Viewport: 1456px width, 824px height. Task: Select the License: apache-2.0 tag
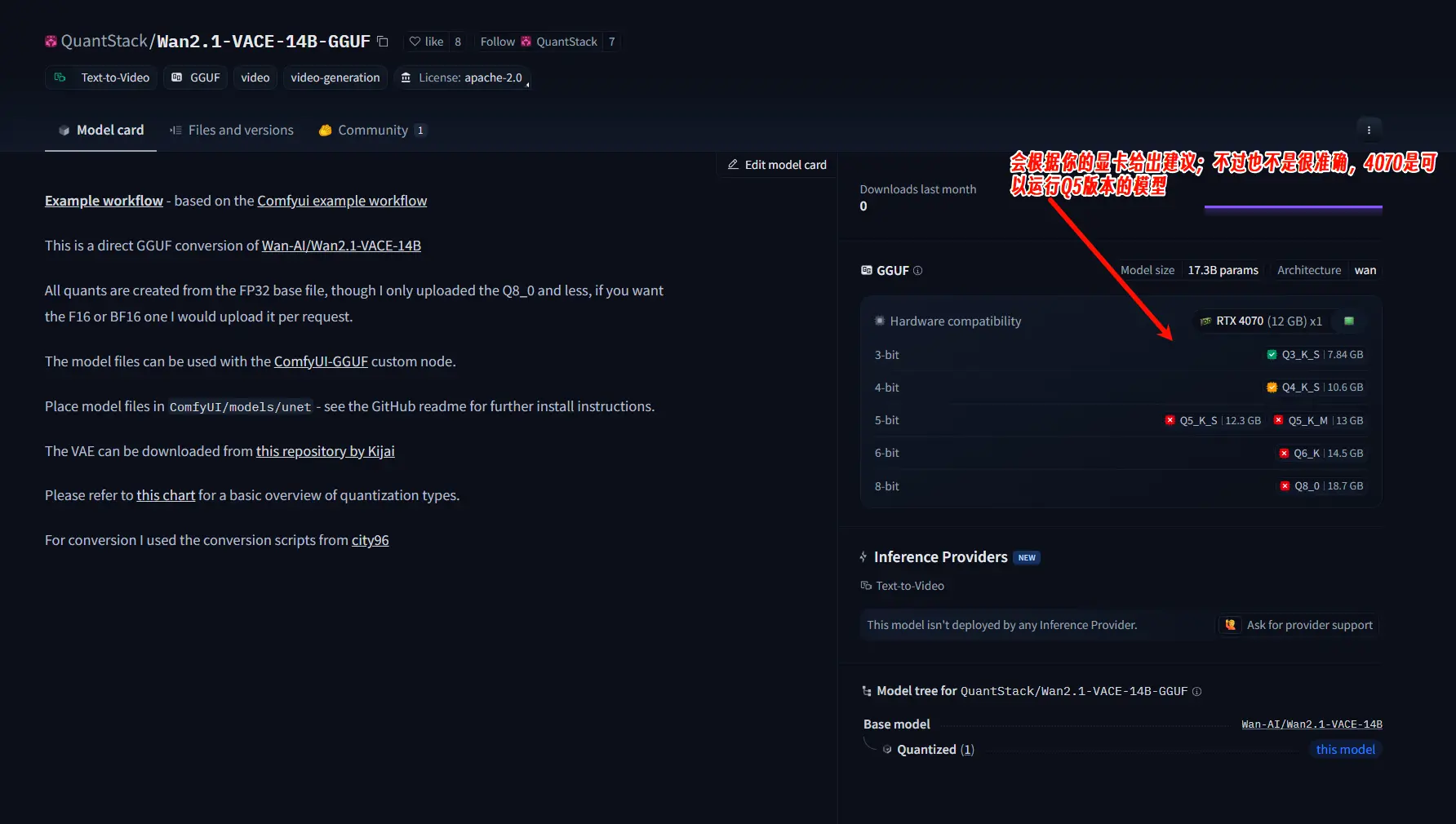pyautogui.click(x=462, y=78)
